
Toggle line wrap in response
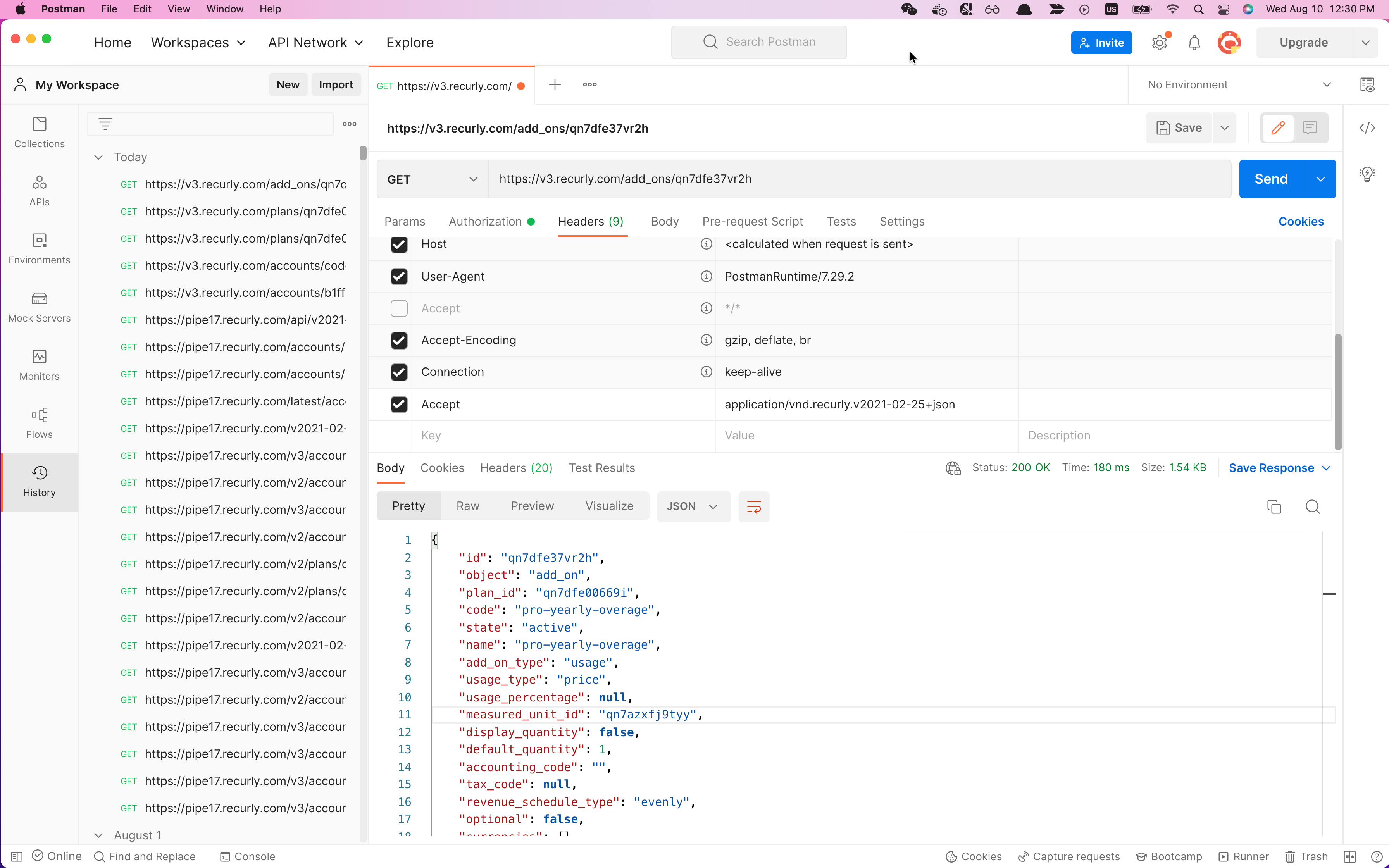753,506
